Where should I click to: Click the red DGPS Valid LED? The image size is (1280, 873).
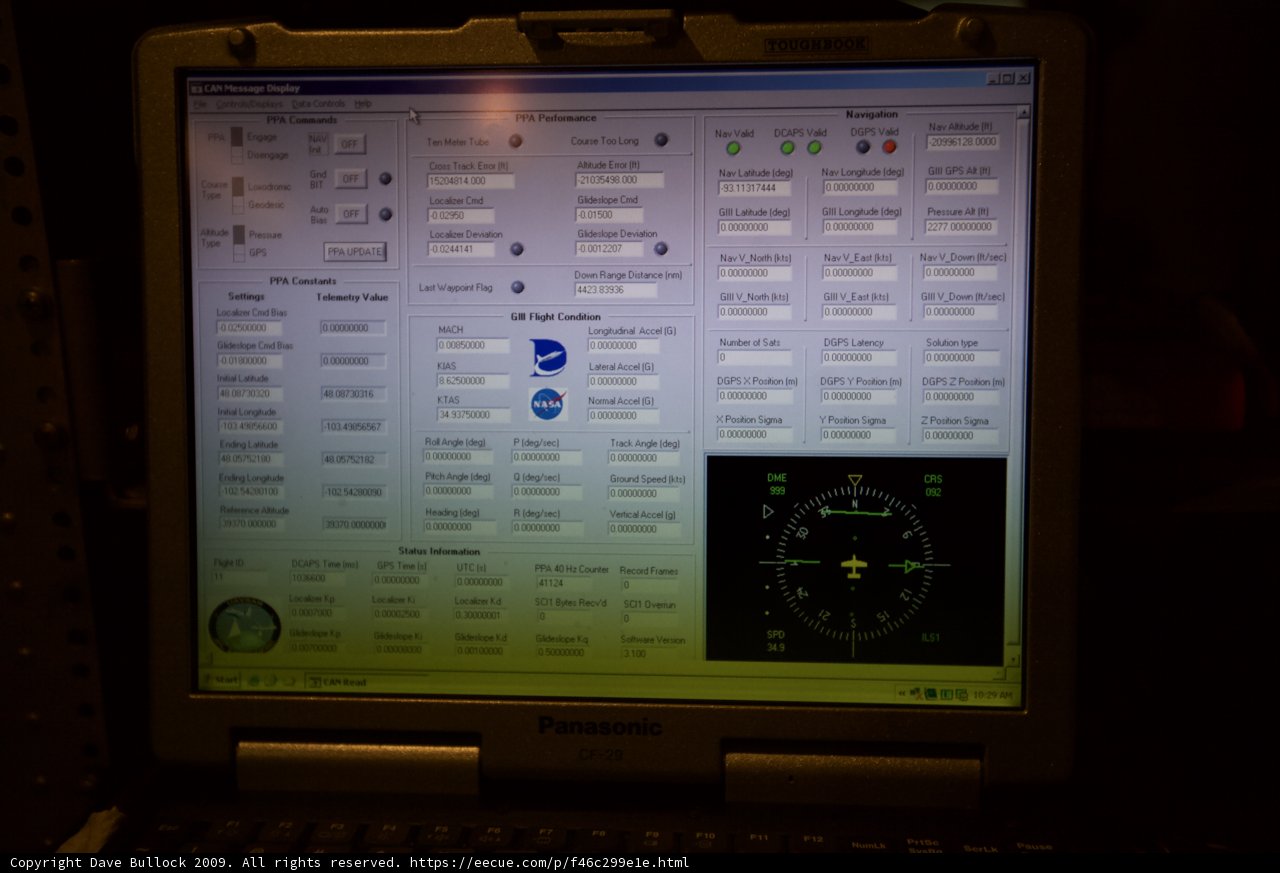tap(889, 146)
